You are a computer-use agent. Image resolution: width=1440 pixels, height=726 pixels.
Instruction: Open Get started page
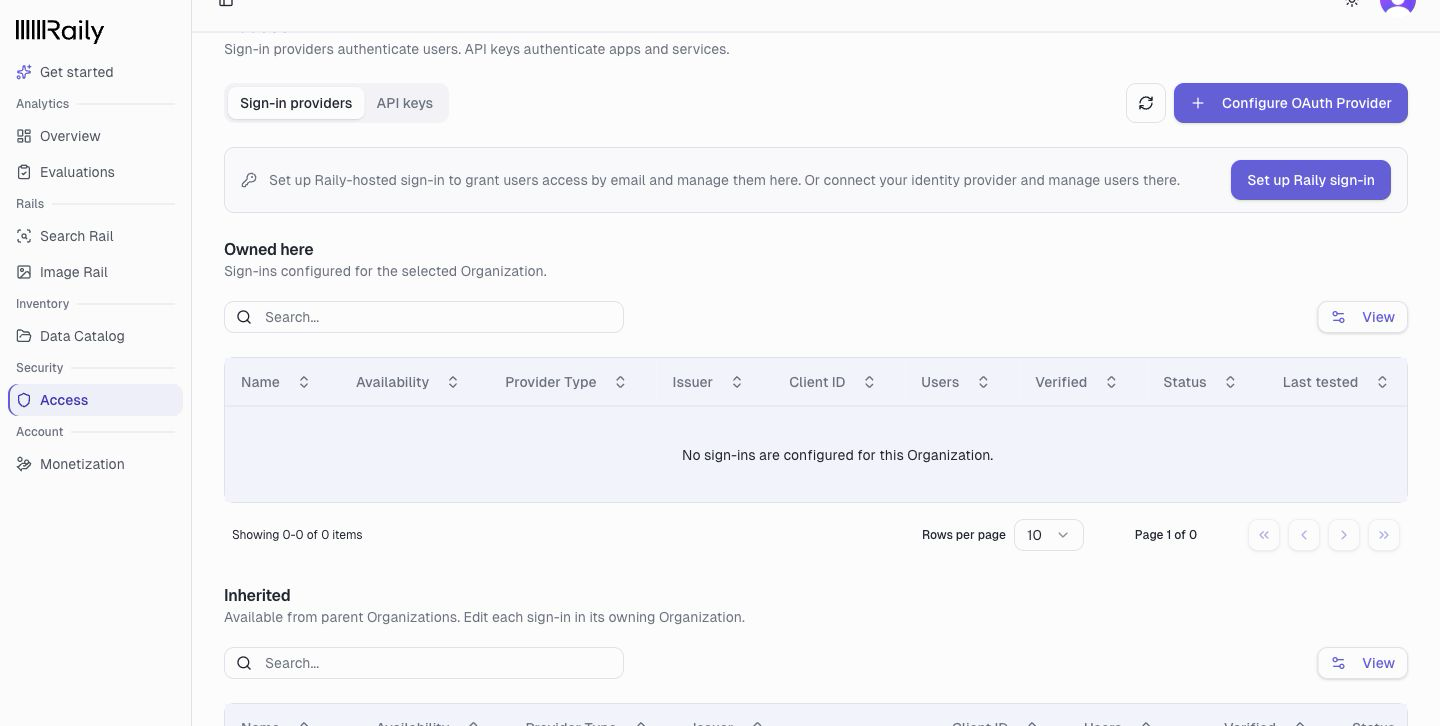(x=95, y=72)
